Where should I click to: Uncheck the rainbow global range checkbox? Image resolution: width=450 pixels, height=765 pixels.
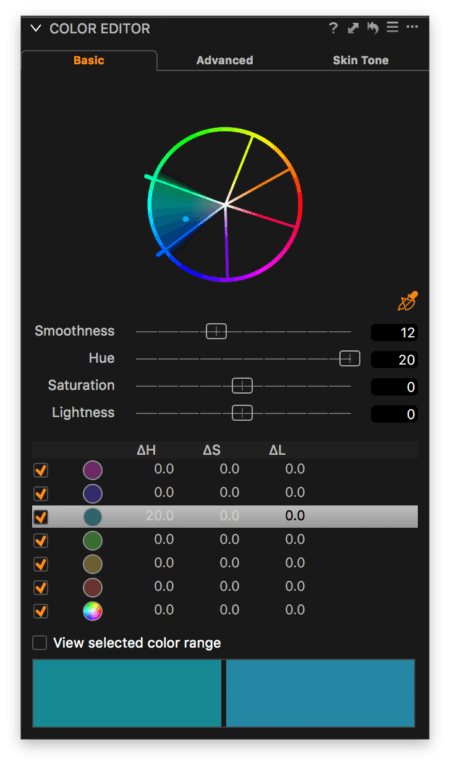click(41, 611)
